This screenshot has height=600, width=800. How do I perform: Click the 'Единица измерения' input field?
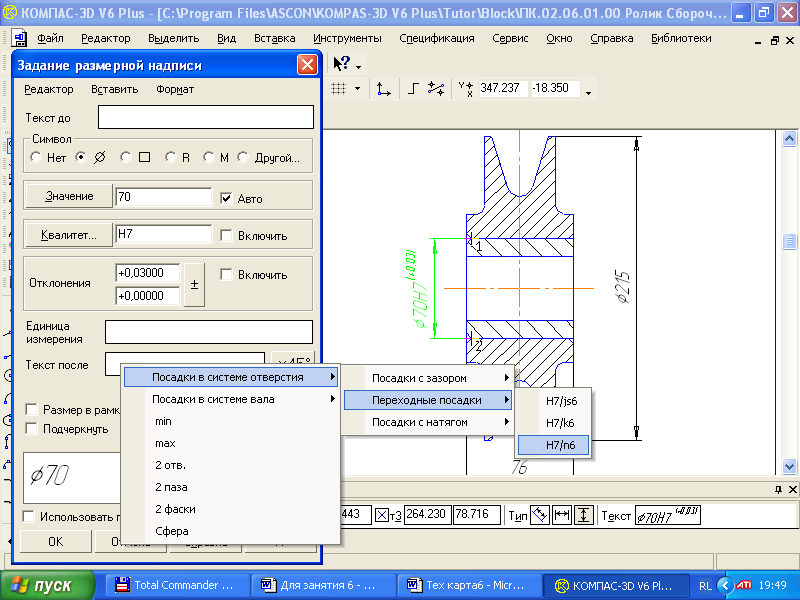point(209,332)
